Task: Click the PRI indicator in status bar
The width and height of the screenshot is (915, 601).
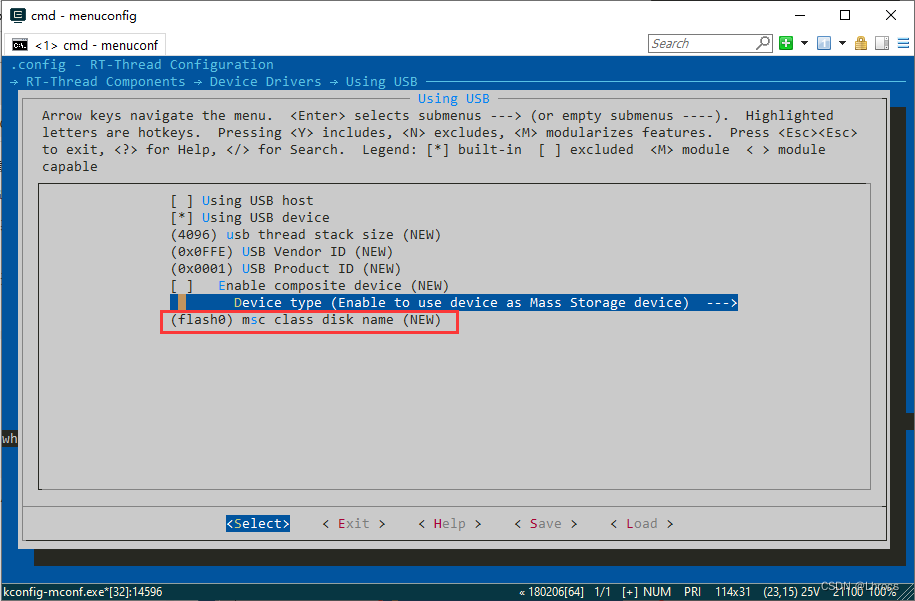Action: pyautogui.click(x=692, y=592)
